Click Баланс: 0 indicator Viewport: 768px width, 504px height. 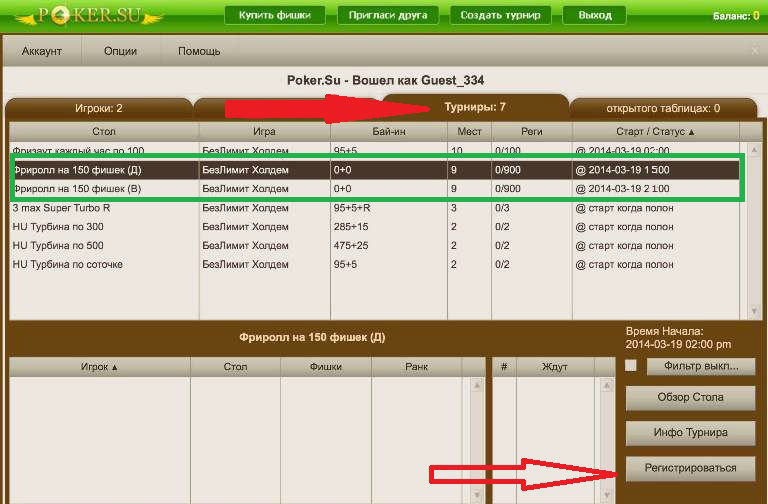[736, 16]
